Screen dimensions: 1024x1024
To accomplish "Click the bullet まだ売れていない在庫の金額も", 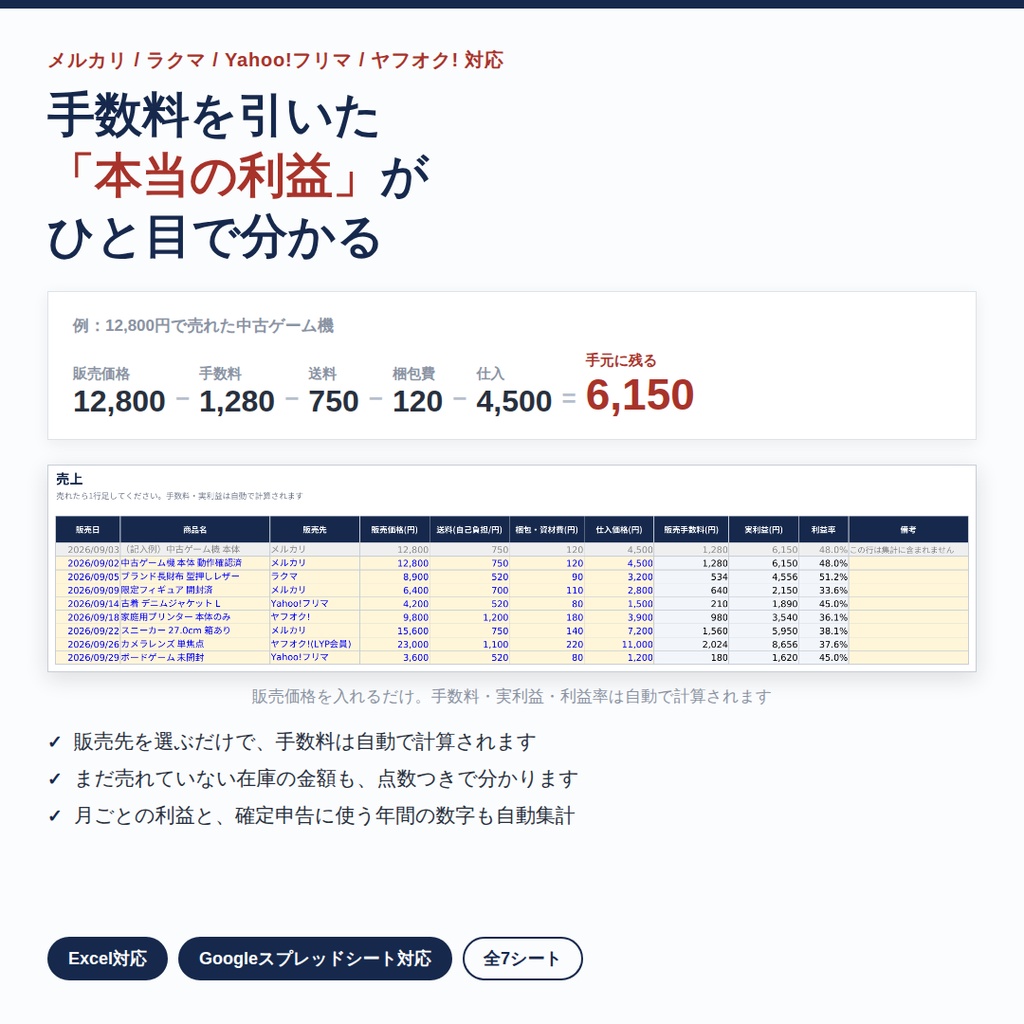I will pyautogui.click(x=214, y=778).
